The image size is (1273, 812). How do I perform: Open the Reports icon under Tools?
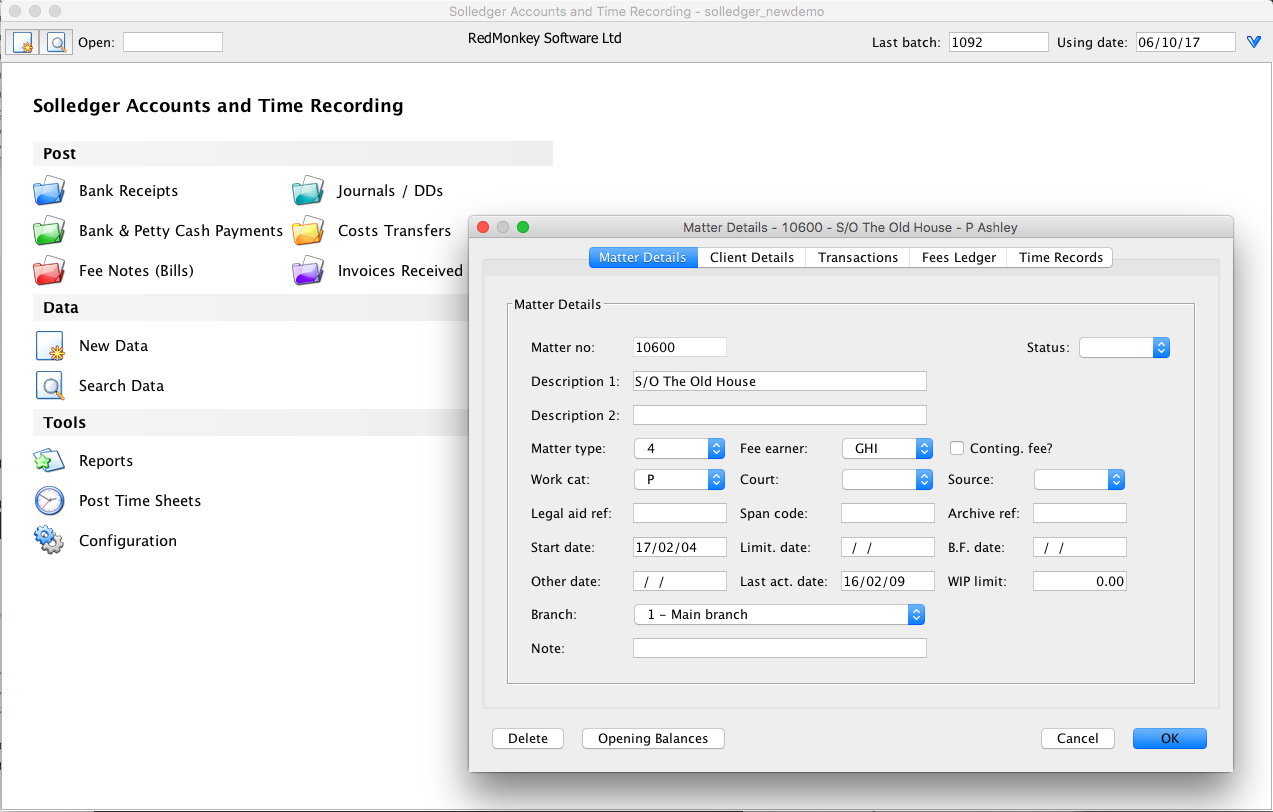(x=49, y=461)
